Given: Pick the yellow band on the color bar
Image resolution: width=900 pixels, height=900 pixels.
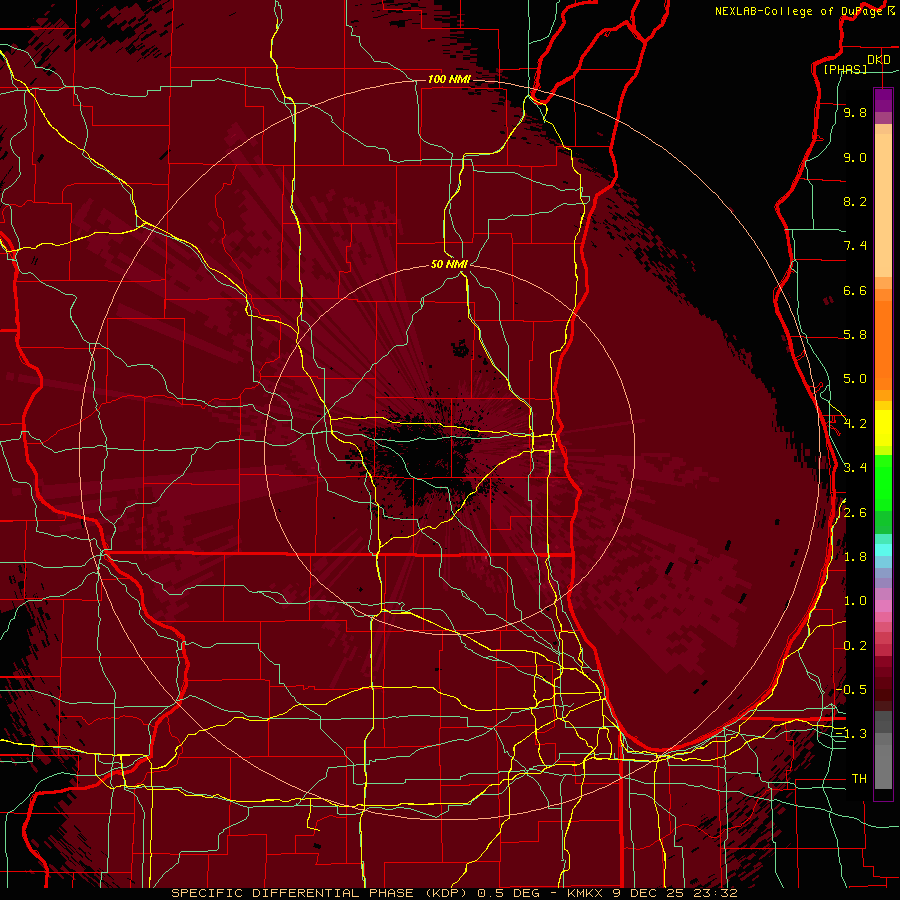Looking at the screenshot, I should coord(883,428).
